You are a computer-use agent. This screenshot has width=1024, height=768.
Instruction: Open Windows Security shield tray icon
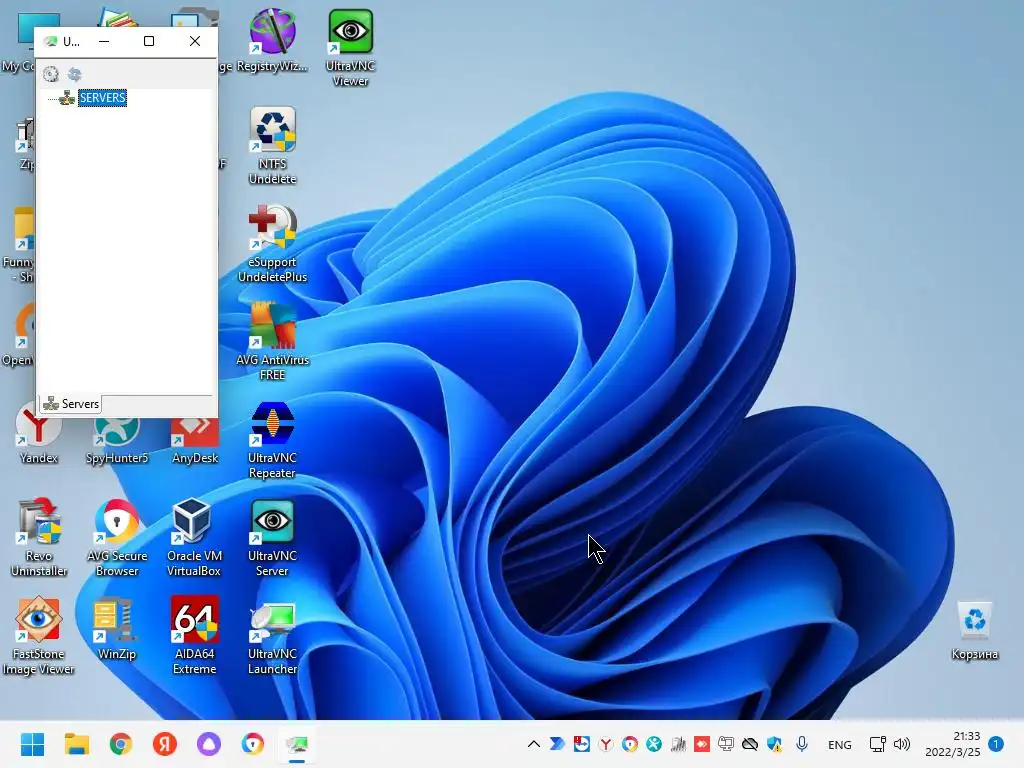[775, 744]
